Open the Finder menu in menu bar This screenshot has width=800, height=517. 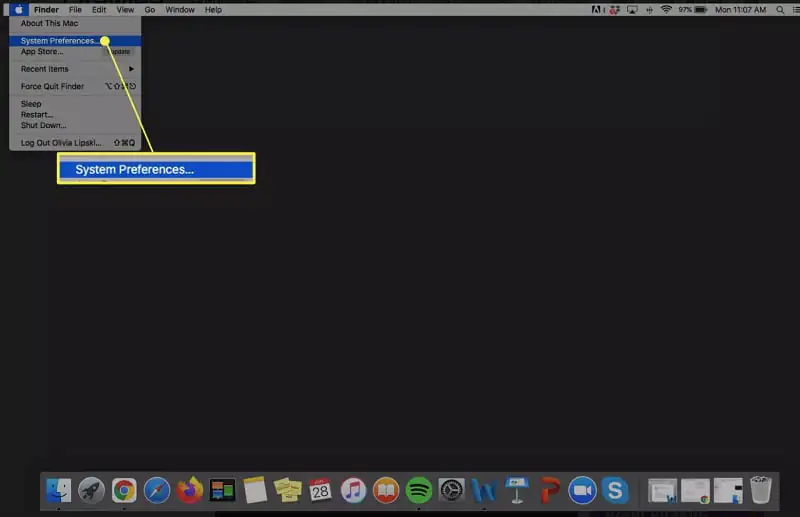46,10
